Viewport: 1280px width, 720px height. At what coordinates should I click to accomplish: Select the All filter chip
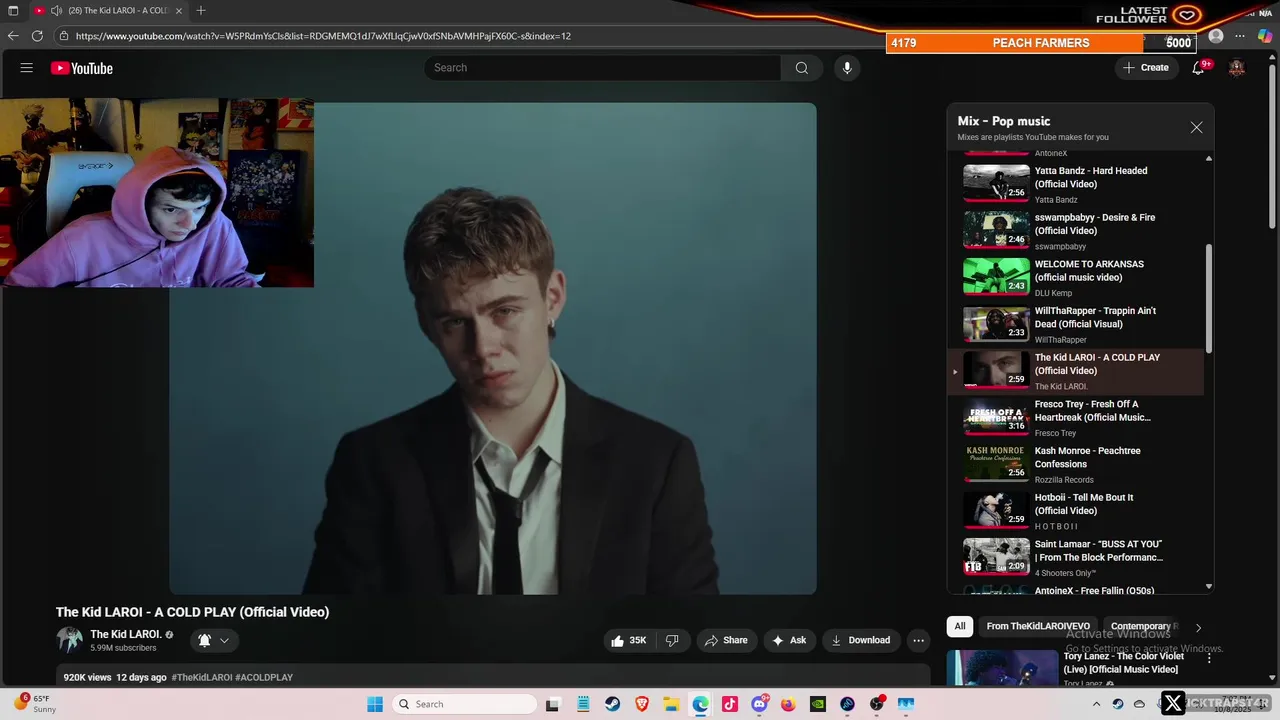[x=959, y=626]
